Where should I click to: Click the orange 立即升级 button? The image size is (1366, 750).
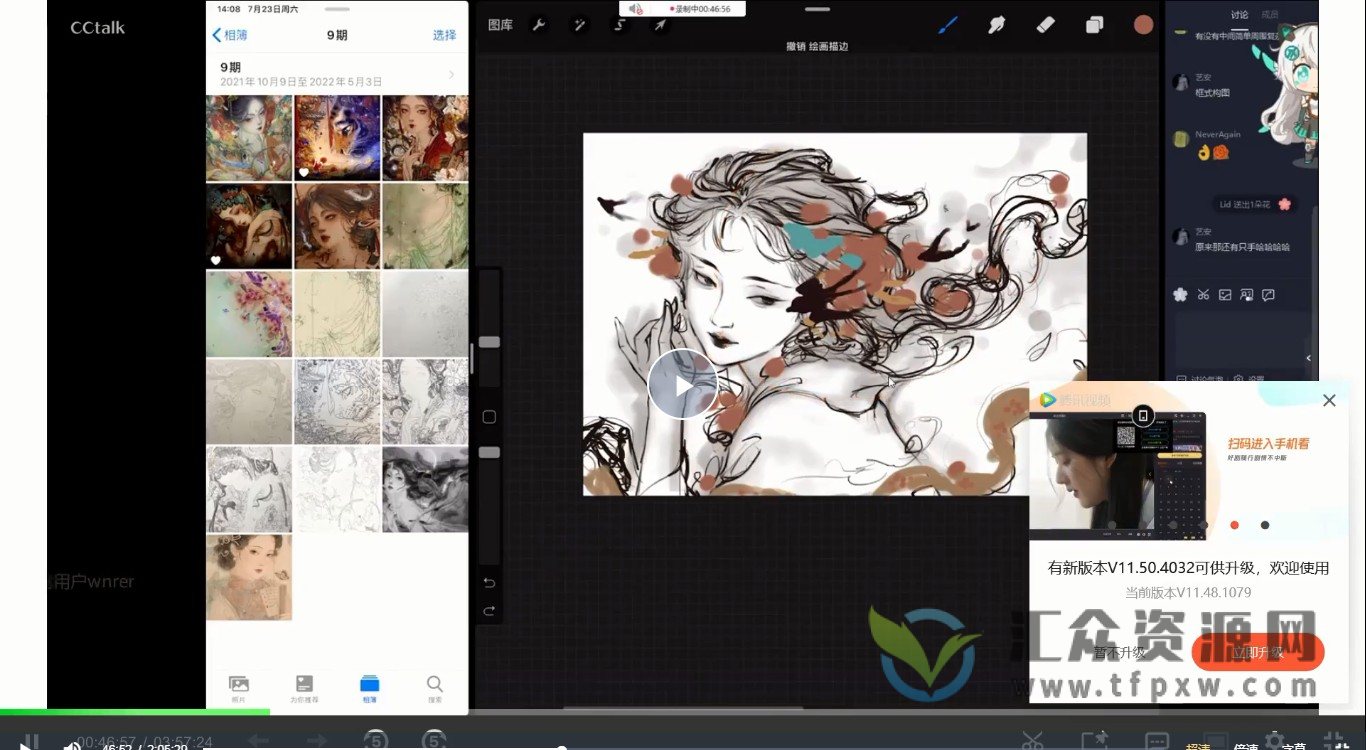[x=1258, y=652]
